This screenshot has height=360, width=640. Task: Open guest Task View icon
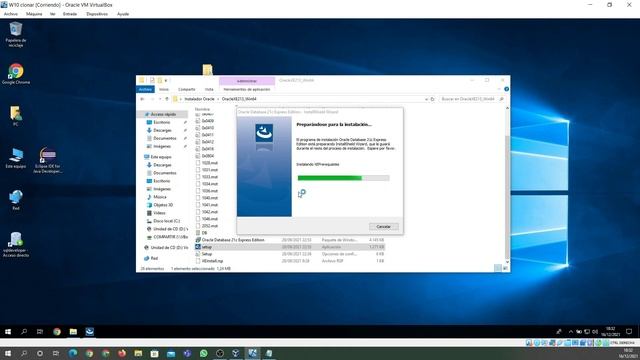(x=40, y=331)
